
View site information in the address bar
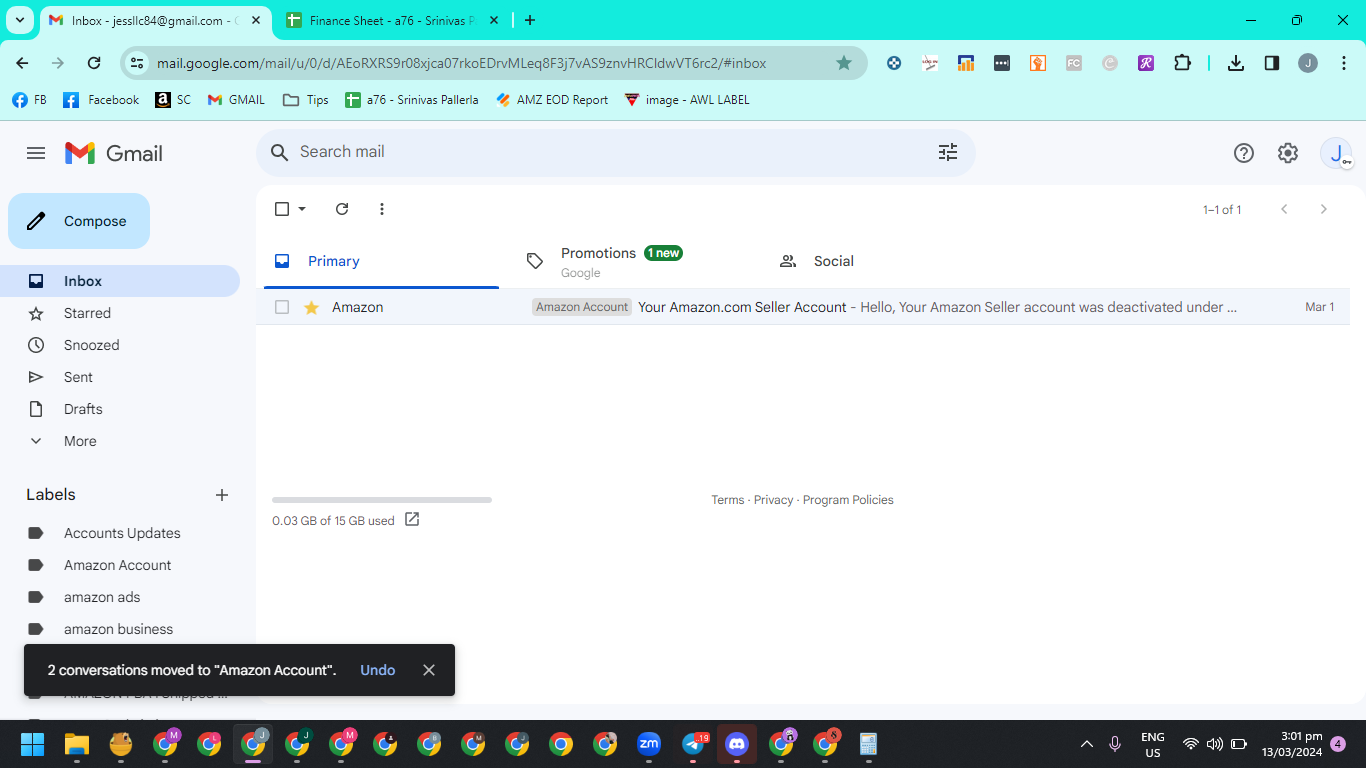tap(138, 63)
